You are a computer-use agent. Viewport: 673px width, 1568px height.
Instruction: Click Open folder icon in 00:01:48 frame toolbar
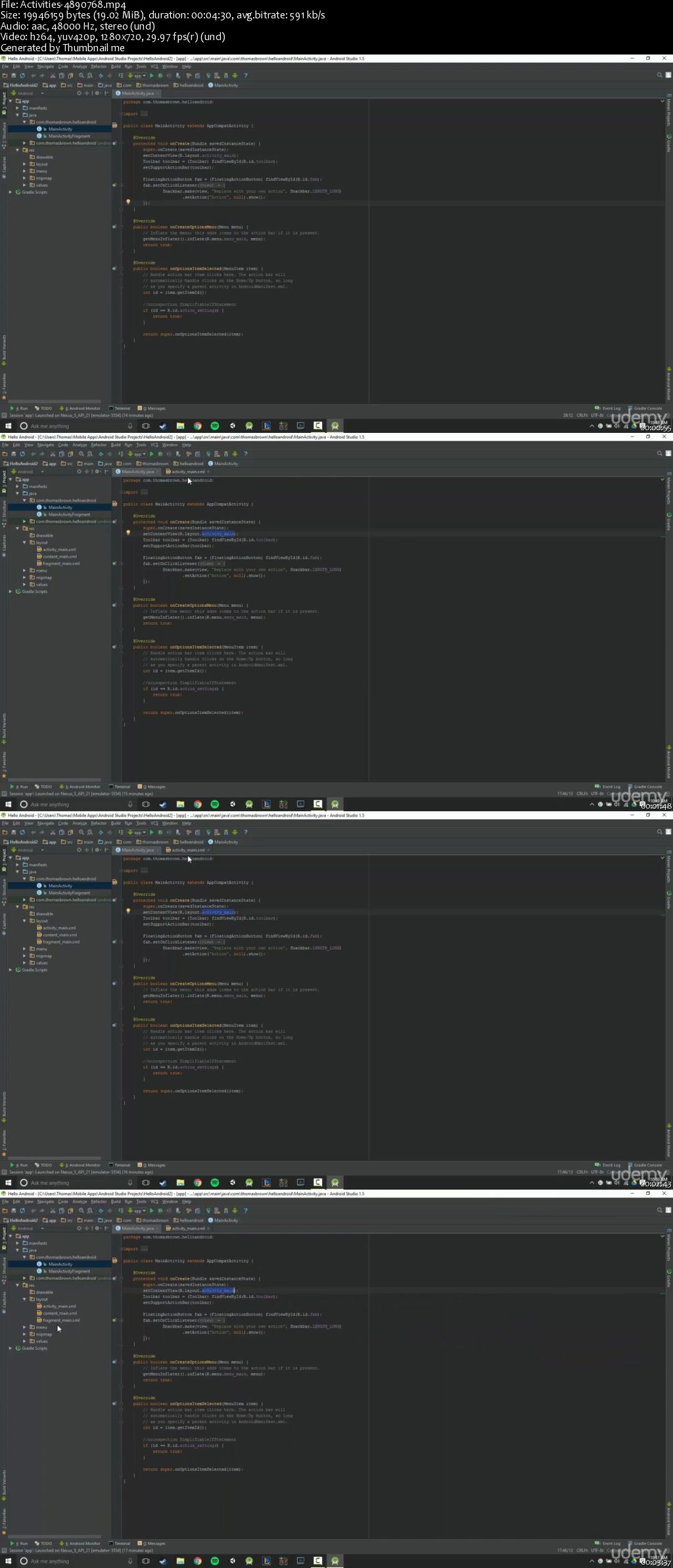(x=5, y=454)
